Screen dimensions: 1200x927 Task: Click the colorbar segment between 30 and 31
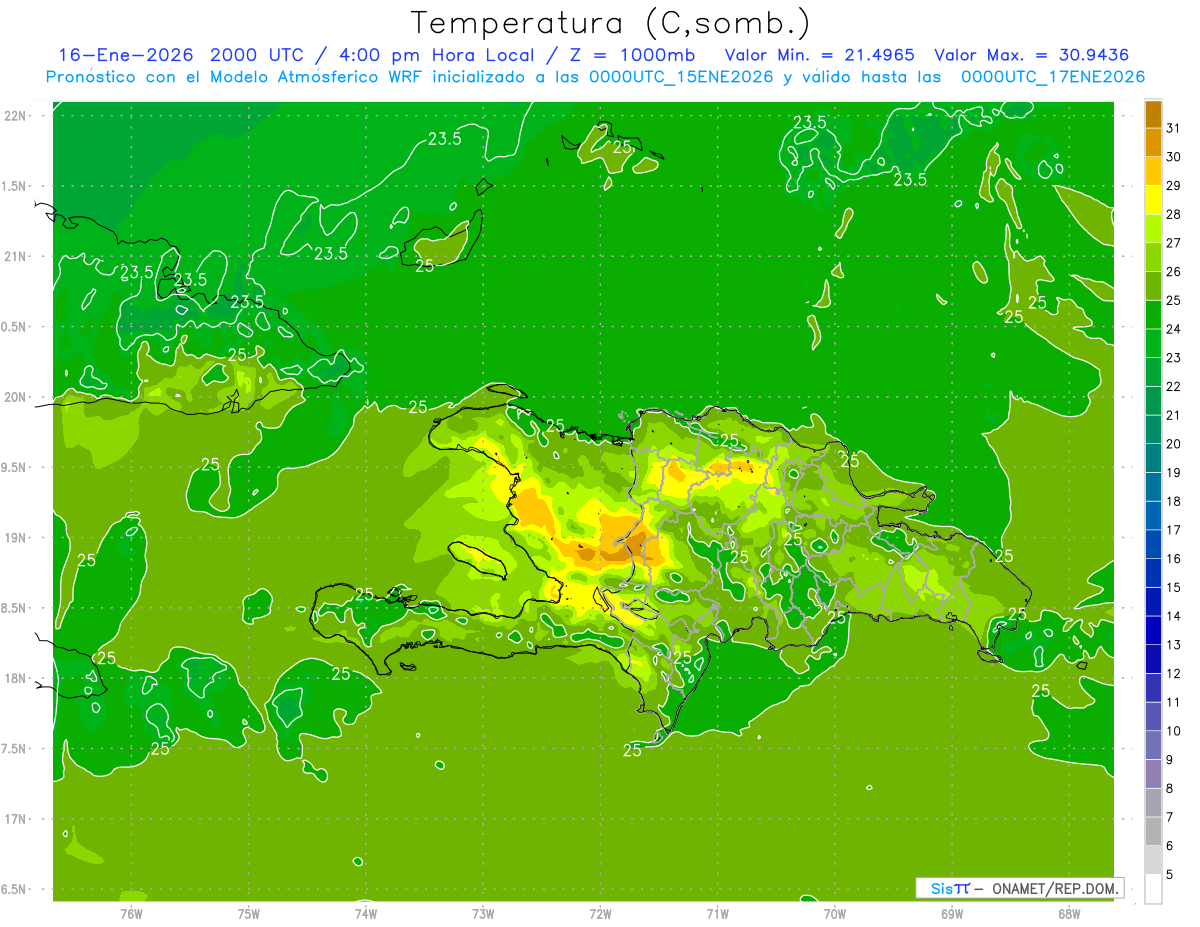coord(1153,143)
